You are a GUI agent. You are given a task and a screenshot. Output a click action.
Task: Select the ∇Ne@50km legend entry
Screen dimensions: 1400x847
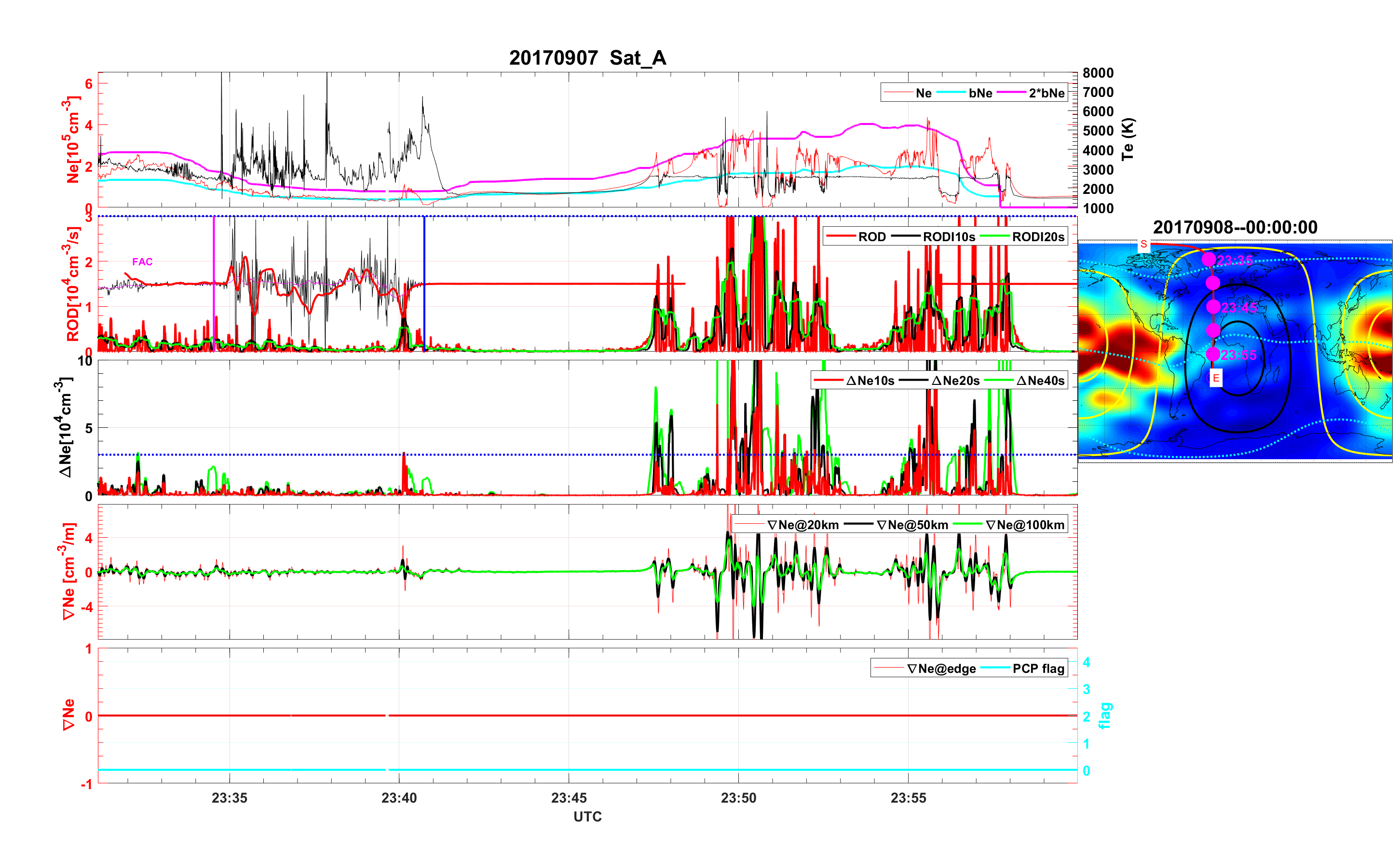[912, 525]
